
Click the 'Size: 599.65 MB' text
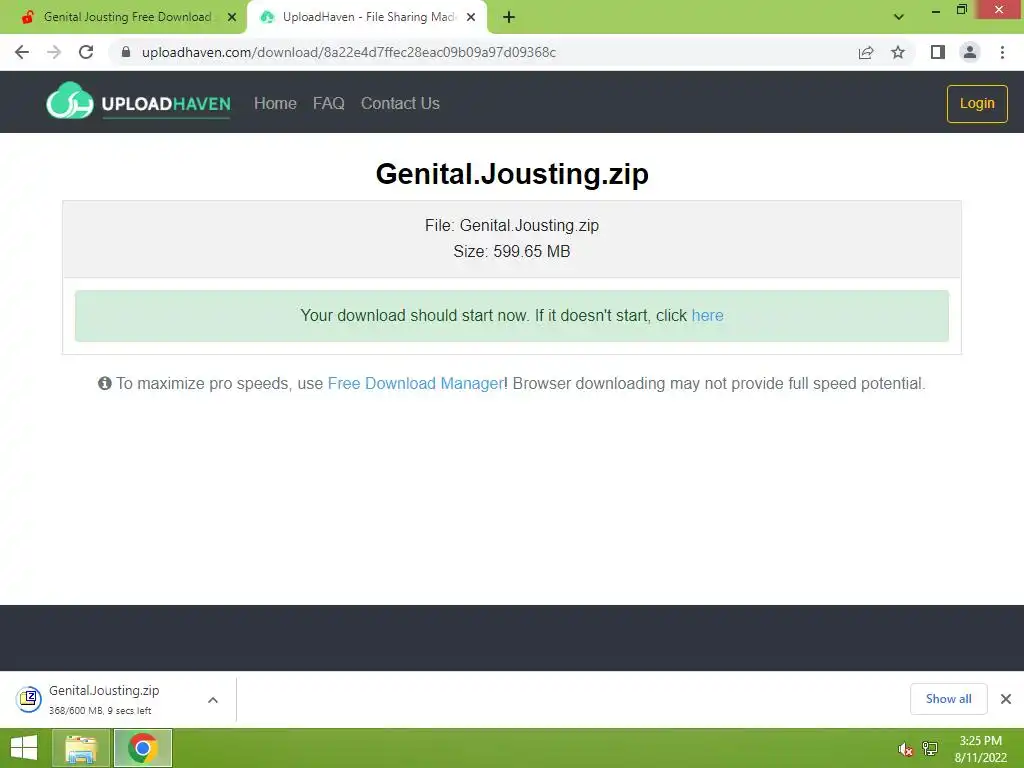coord(512,251)
